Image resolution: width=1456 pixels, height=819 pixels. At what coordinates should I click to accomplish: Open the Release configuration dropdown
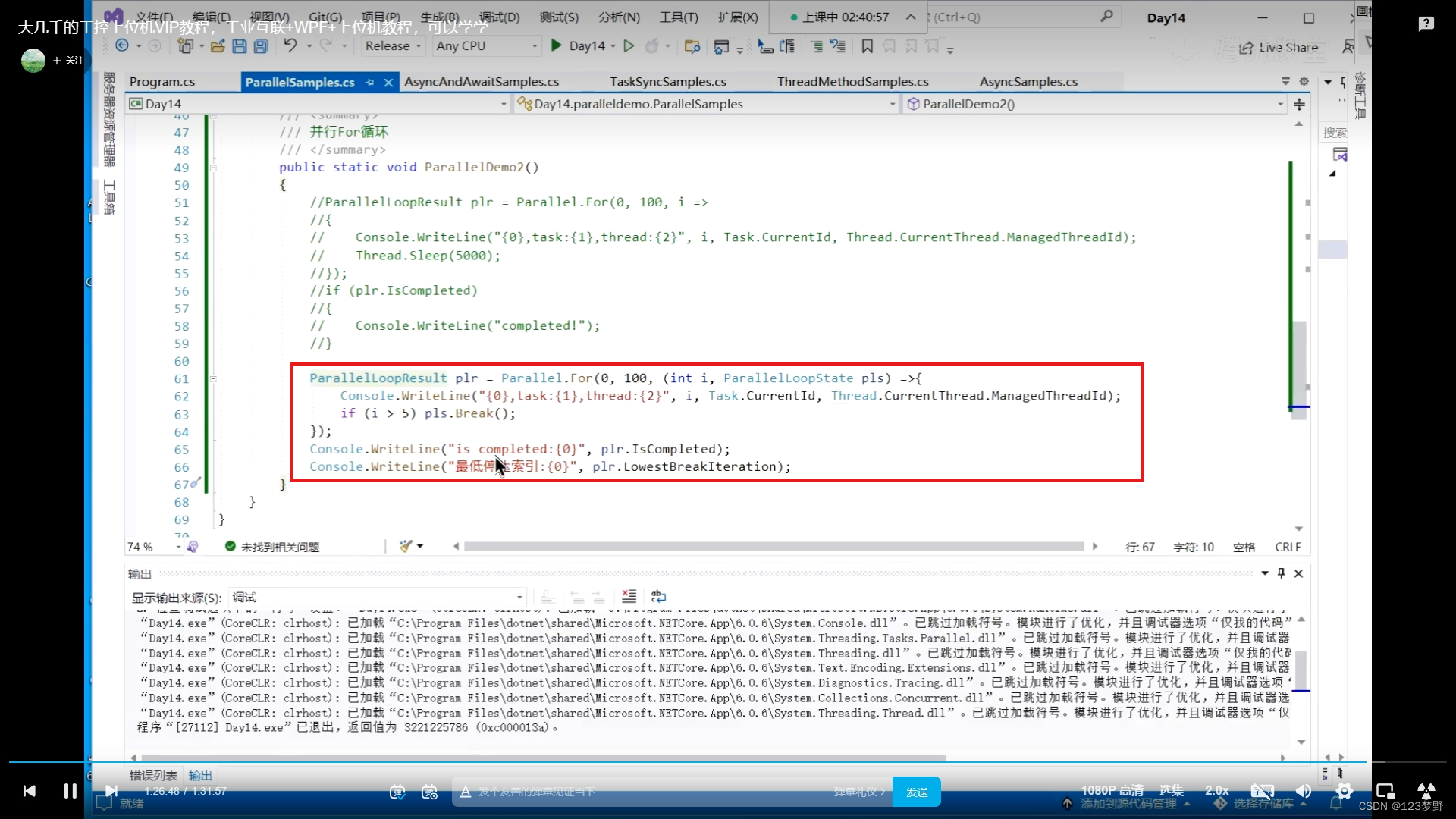pyautogui.click(x=392, y=46)
